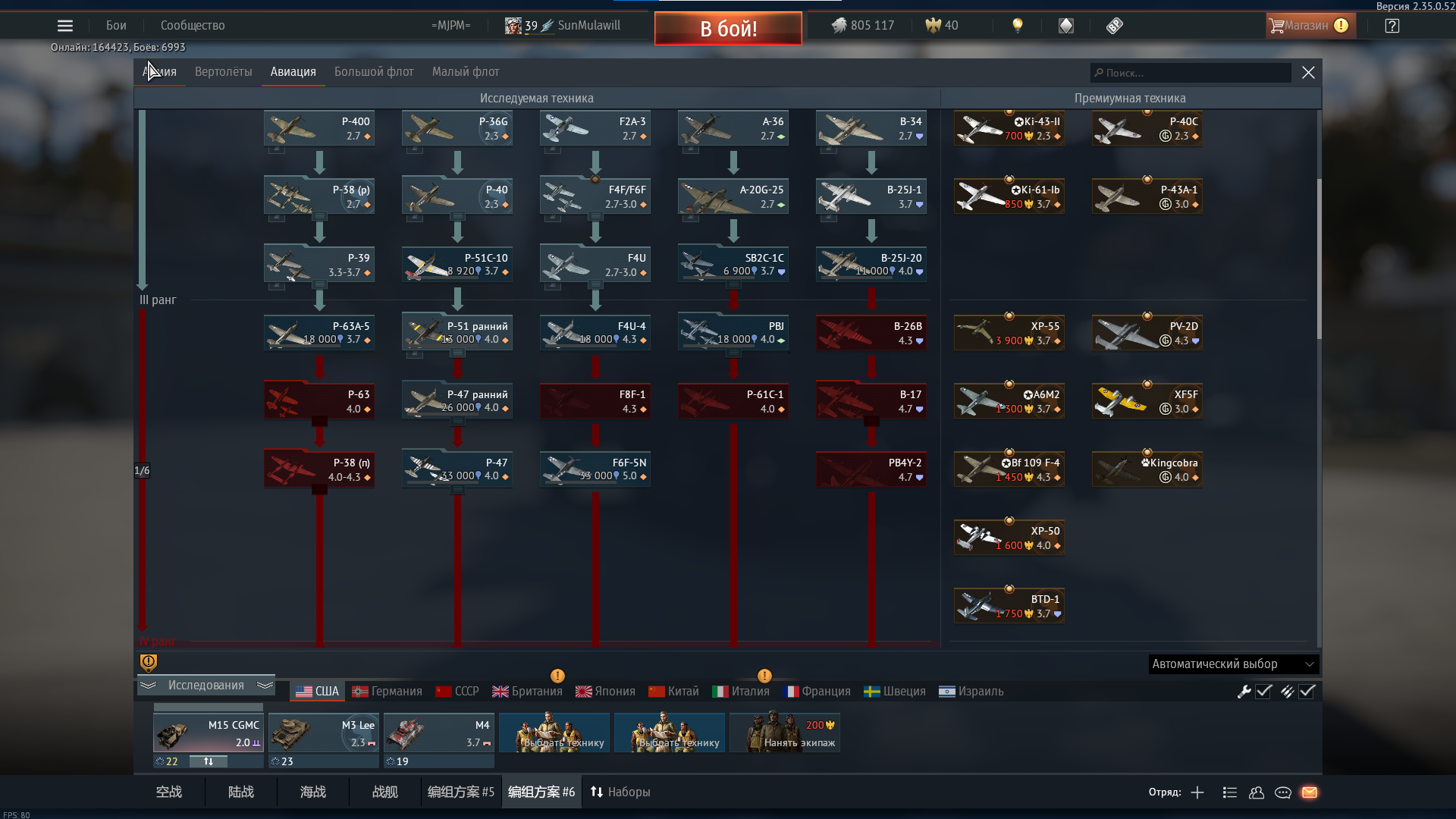
Task: Open the warbonds diamond icon
Action: [x=1066, y=26]
